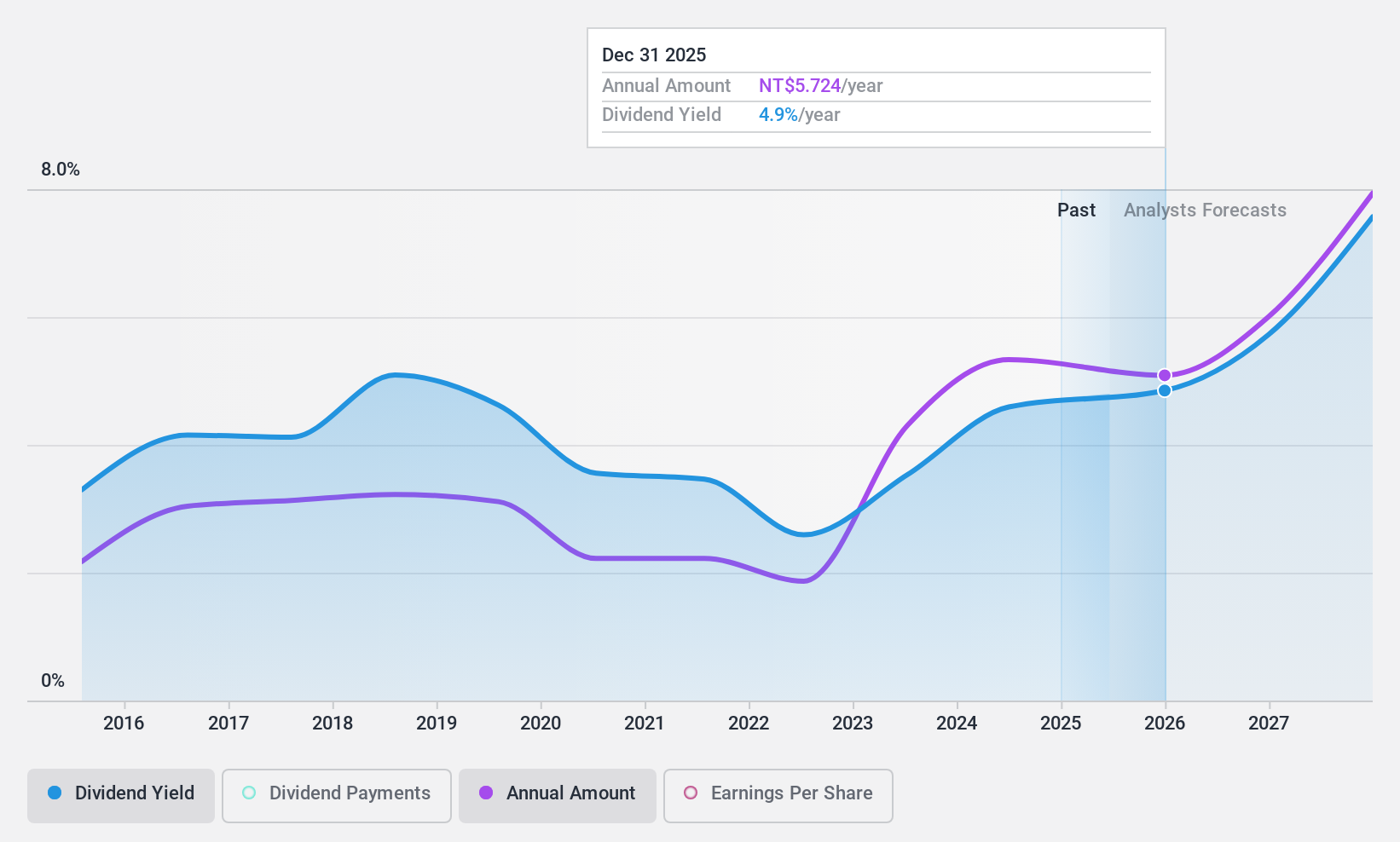This screenshot has width=1400, height=842.
Task: Toggle the Annual Amount series
Action: point(558,796)
